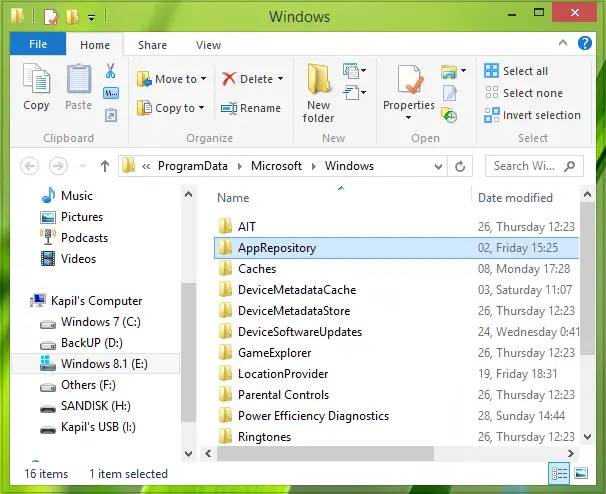The height and width of the screenshot is (494, 606).
Task: Click the quick access Properties icon in title bar
Action: pos(51,16)
